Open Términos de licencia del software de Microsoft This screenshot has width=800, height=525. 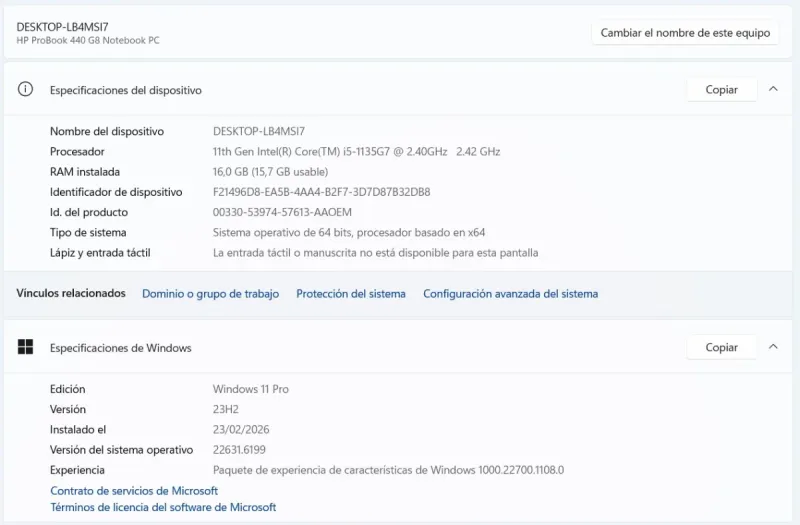pyautogui.click(x=163, y=507)
